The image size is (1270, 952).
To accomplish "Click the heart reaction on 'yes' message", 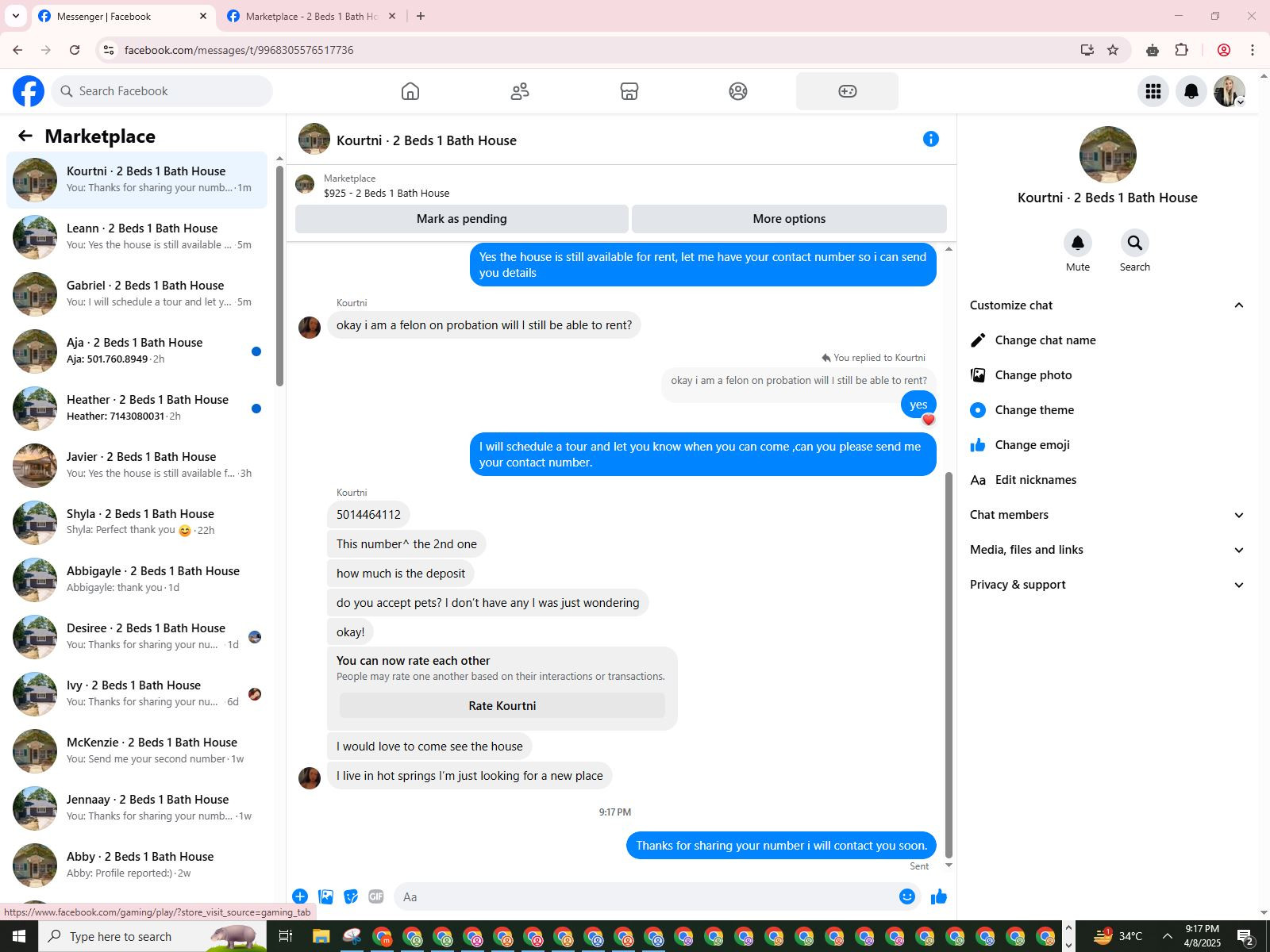I will [x=929, y=420].
